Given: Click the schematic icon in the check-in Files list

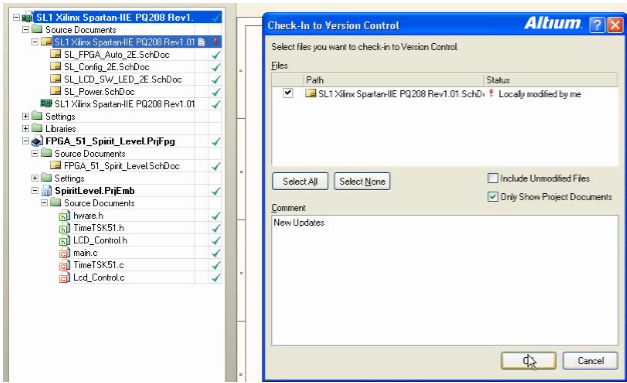Looking at the screenshot, I should point(310,94).
